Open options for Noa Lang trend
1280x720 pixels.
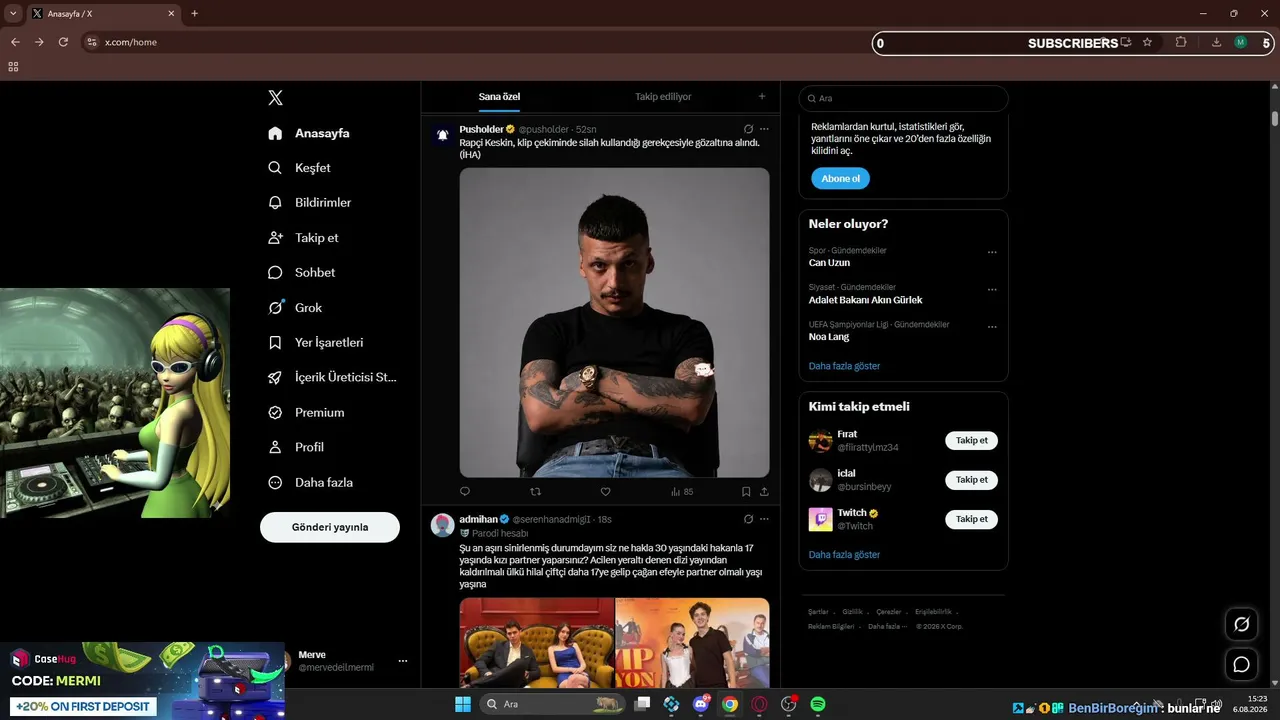click(992, 326)
